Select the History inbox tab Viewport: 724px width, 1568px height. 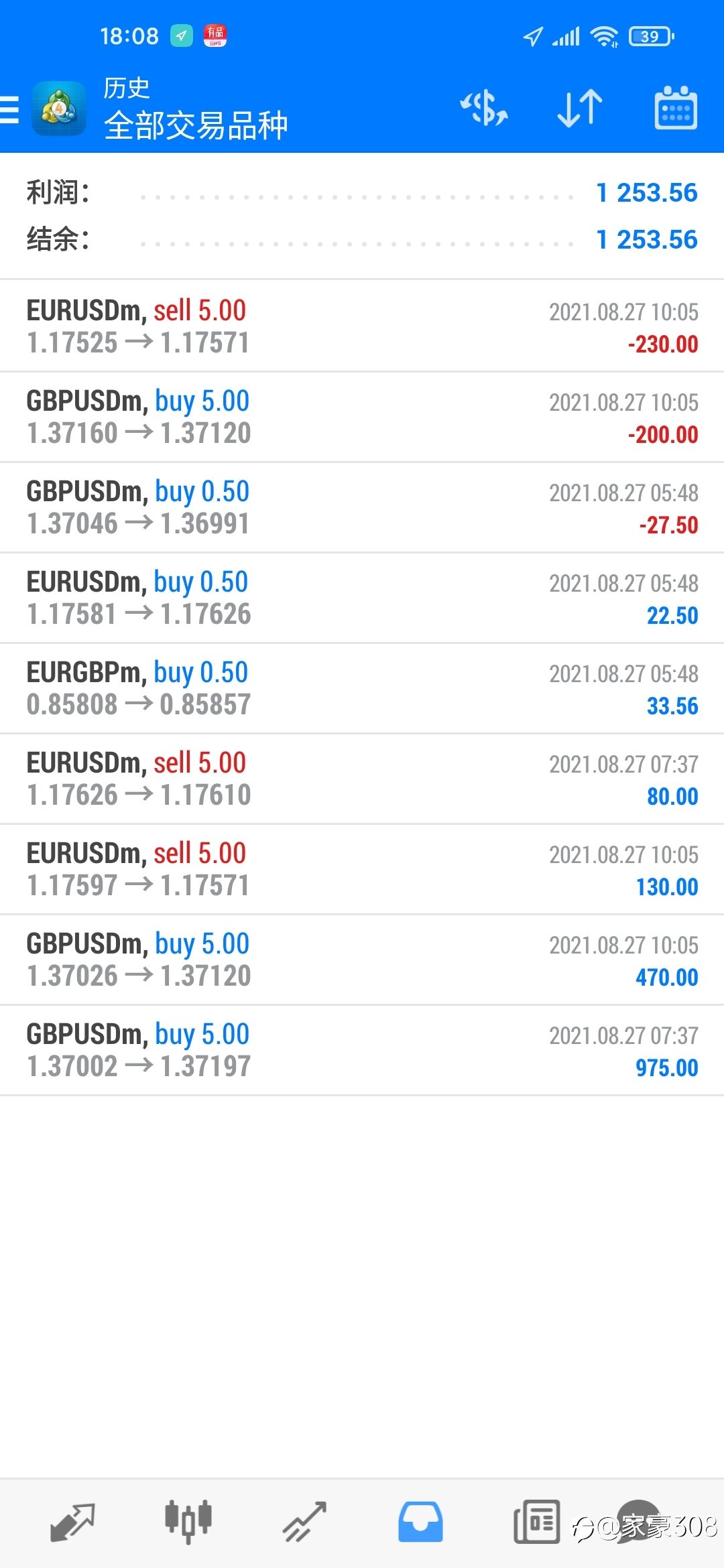[x=420, y=1522]
